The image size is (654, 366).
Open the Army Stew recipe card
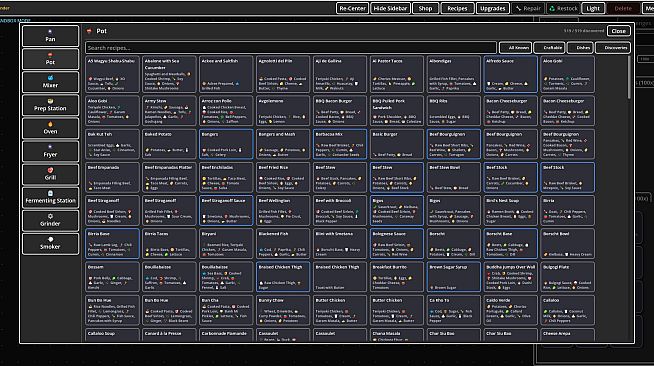[169, 111]
